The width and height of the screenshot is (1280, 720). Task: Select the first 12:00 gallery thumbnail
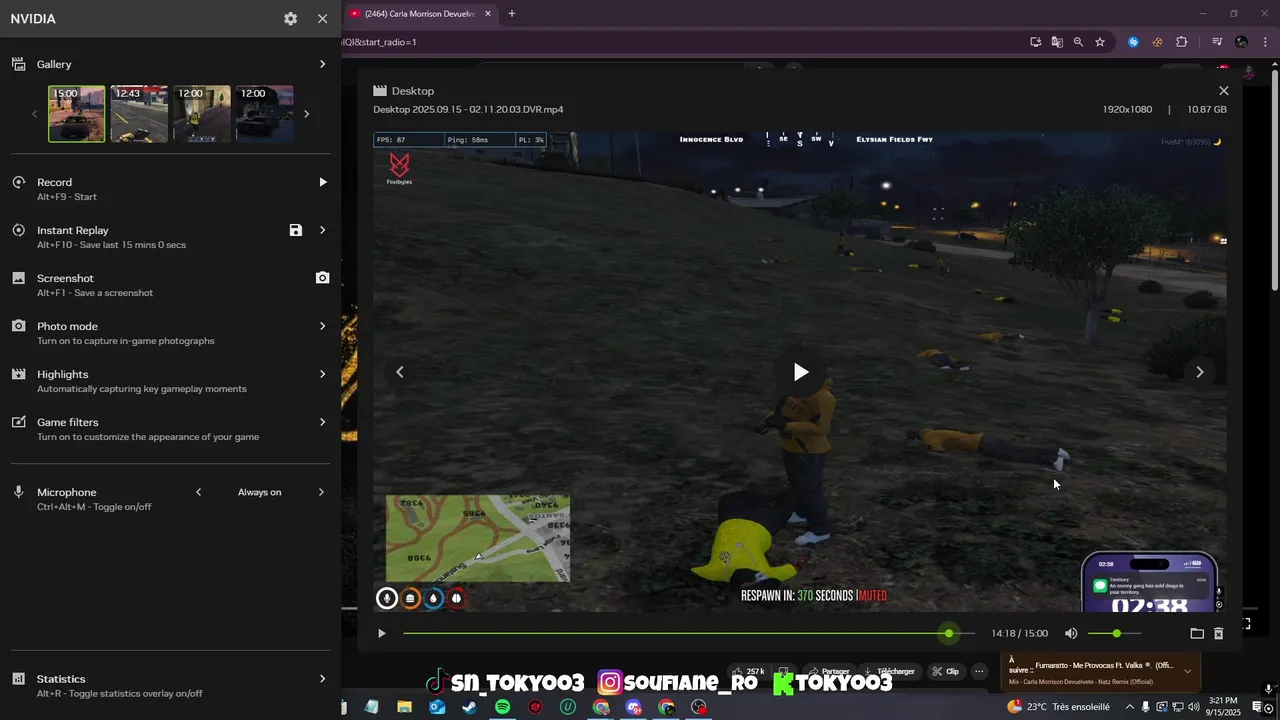pyautogui.click(x=201, y=114)
